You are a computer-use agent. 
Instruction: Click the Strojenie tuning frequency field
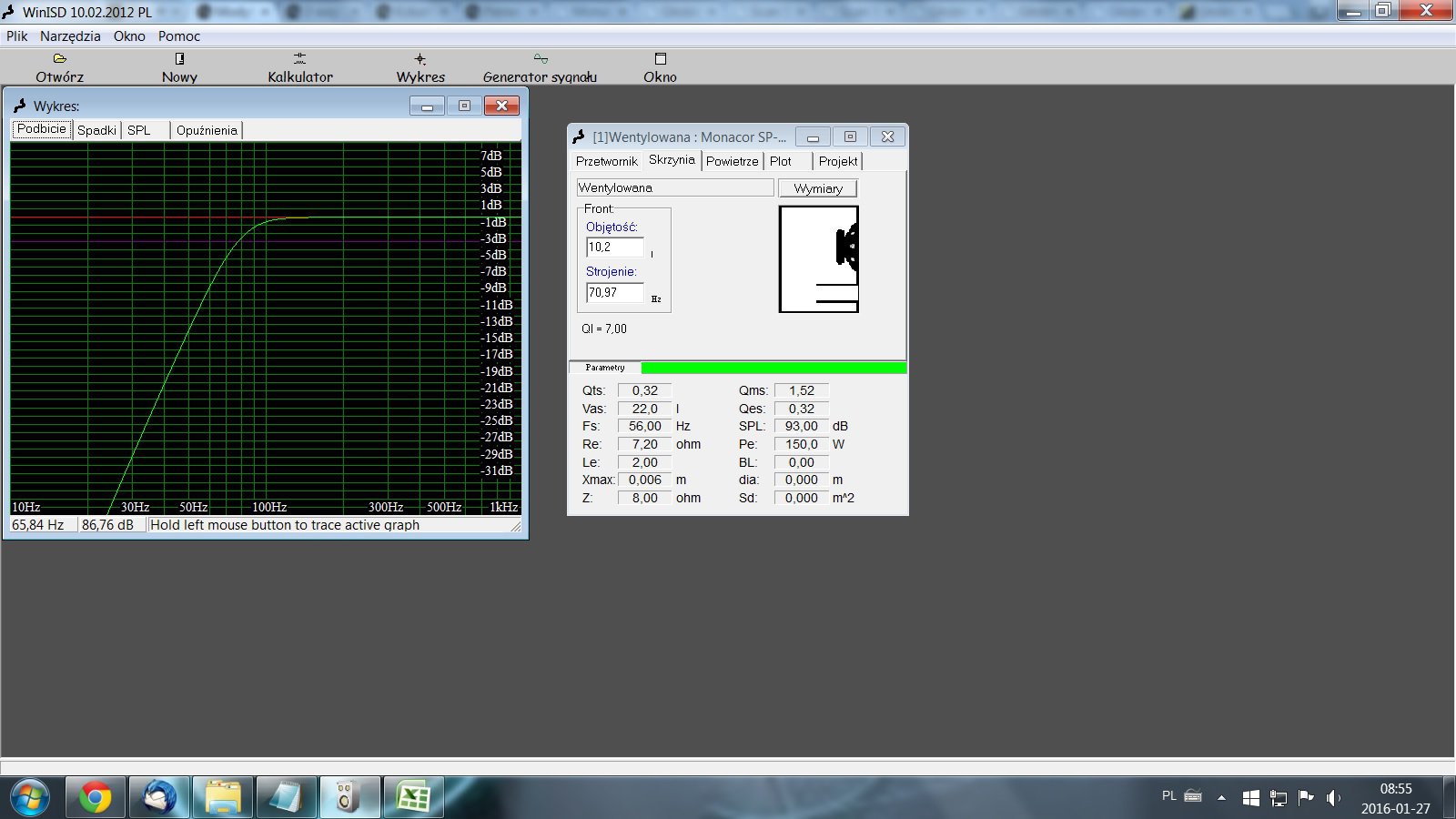(x=615, y=293)
